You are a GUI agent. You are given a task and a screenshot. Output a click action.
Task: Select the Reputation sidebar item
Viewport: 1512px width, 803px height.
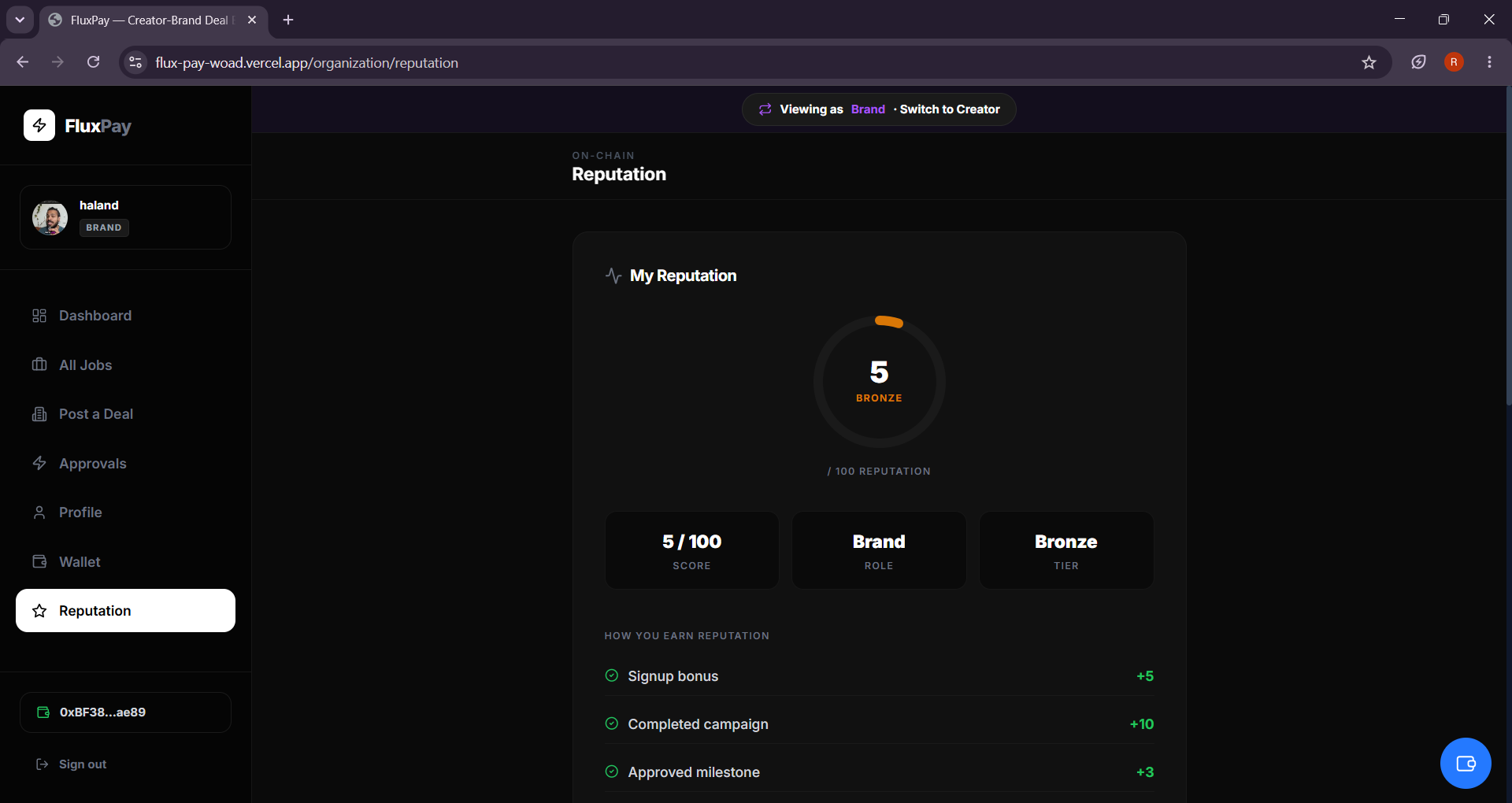125,611
